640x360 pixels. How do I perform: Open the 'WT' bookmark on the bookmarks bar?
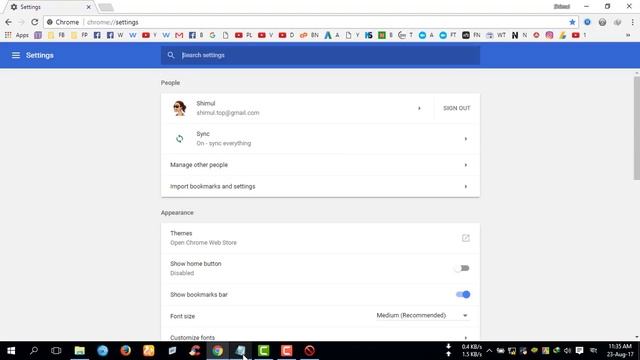point(496,35)
